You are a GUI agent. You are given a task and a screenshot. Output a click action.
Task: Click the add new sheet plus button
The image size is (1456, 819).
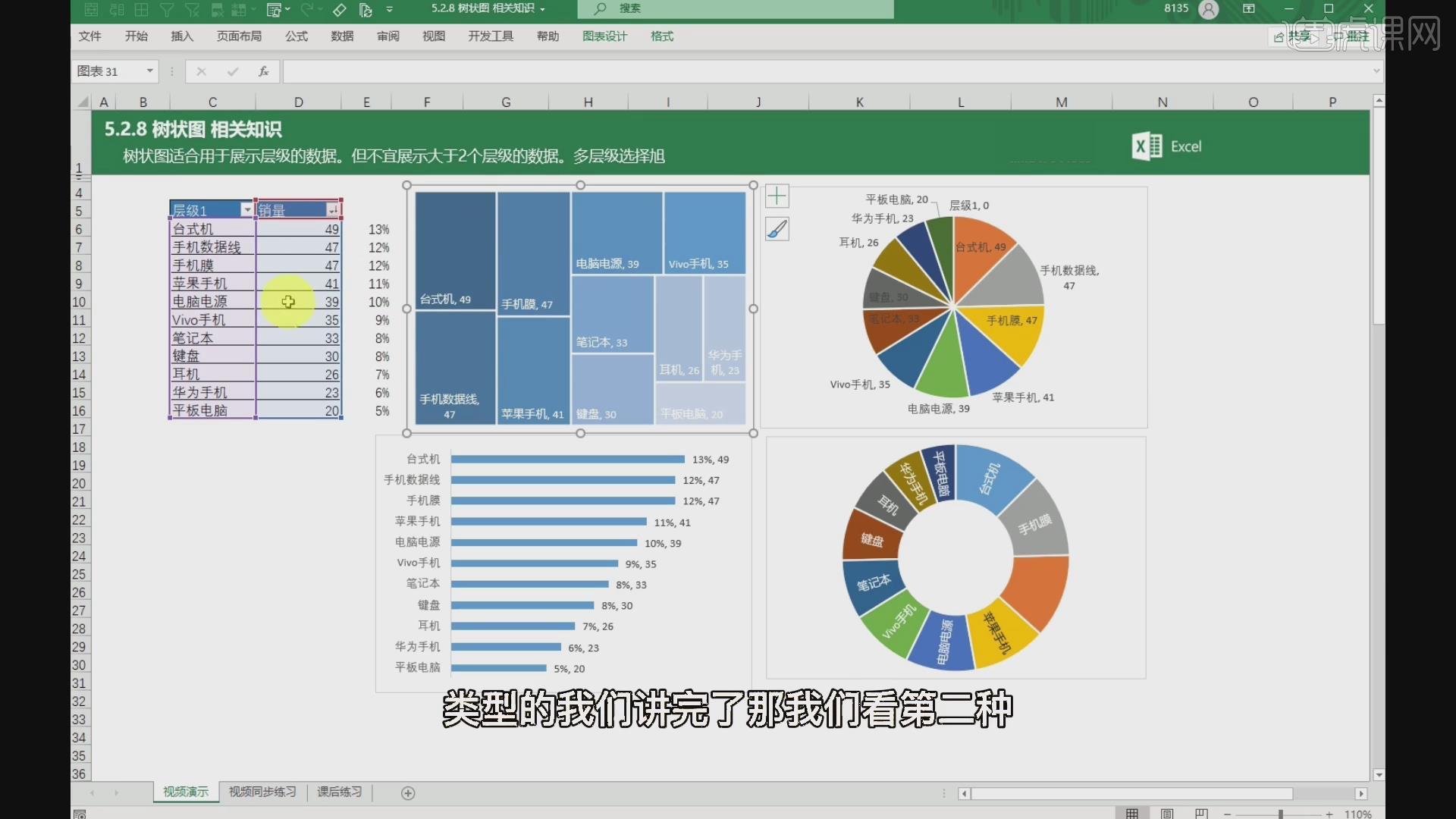point(408,793)
